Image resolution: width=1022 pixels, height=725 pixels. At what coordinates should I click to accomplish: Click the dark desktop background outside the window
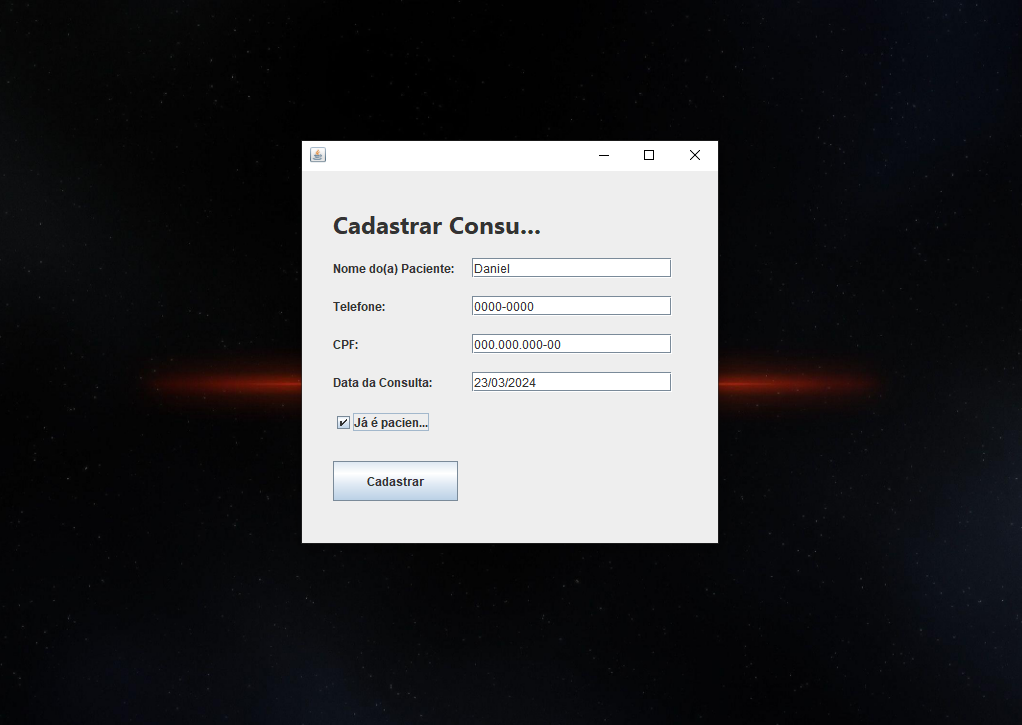150,600
